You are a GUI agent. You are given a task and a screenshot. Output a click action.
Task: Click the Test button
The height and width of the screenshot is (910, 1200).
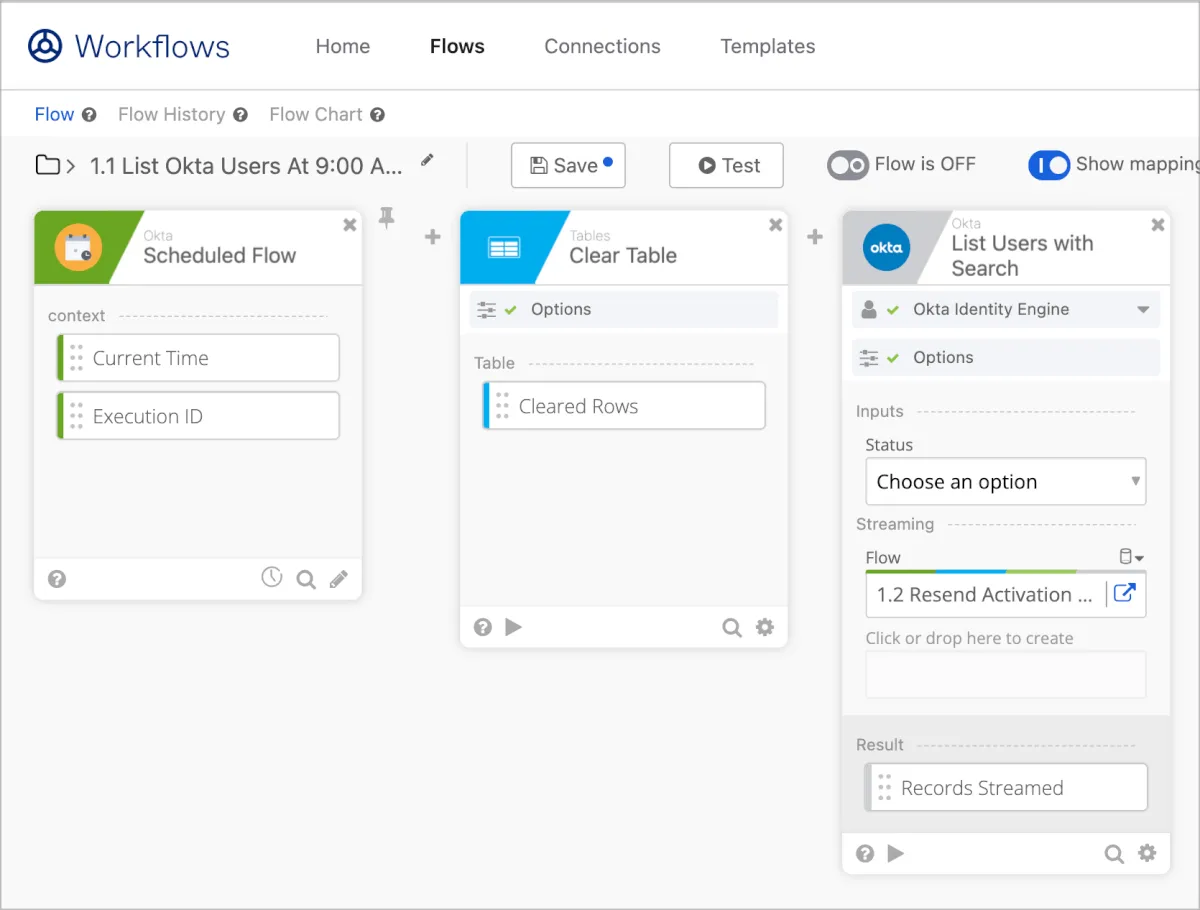[x=726, y=165]
